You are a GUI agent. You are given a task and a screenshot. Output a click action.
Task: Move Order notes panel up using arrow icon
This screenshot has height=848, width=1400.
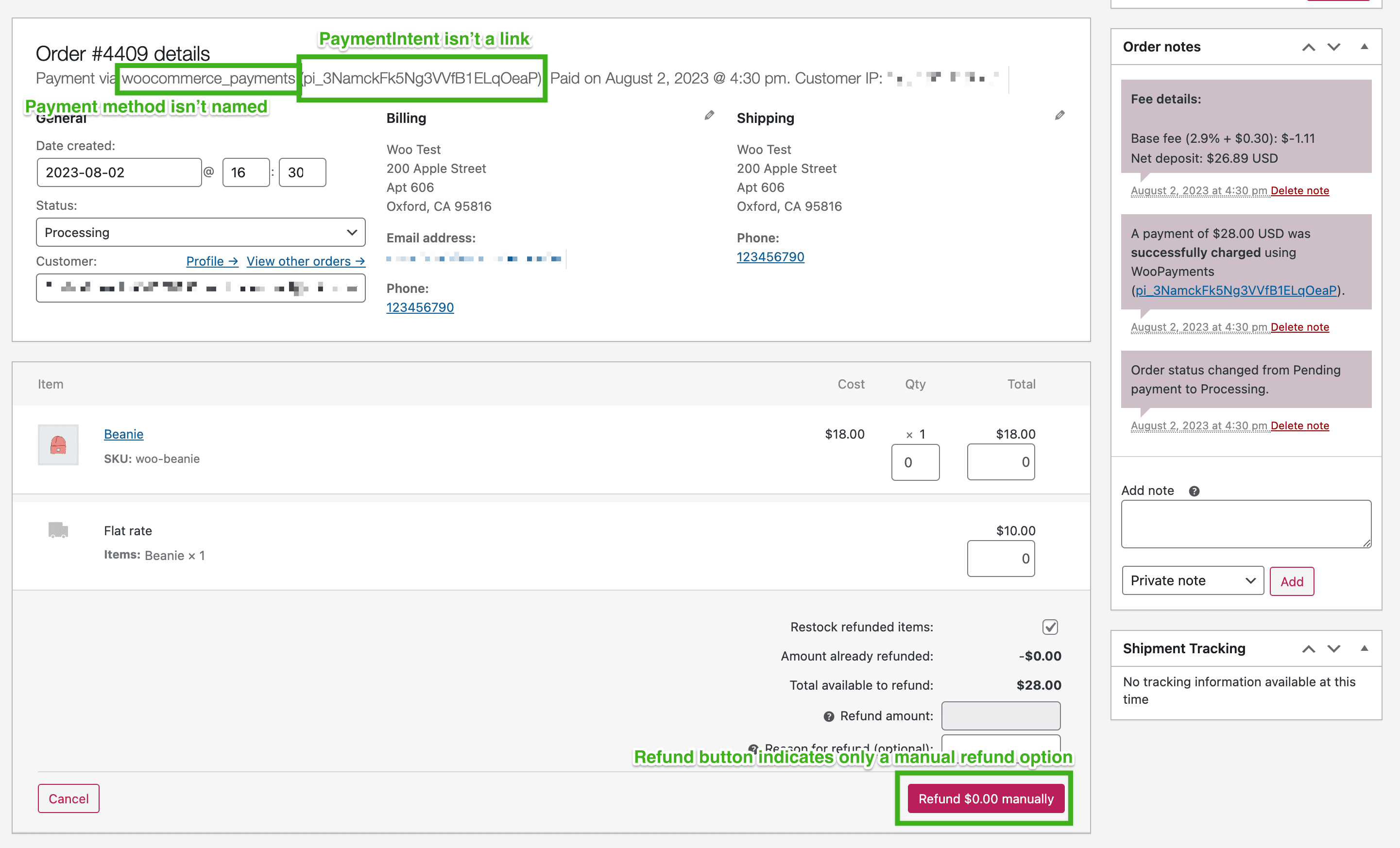[1309, 48]
